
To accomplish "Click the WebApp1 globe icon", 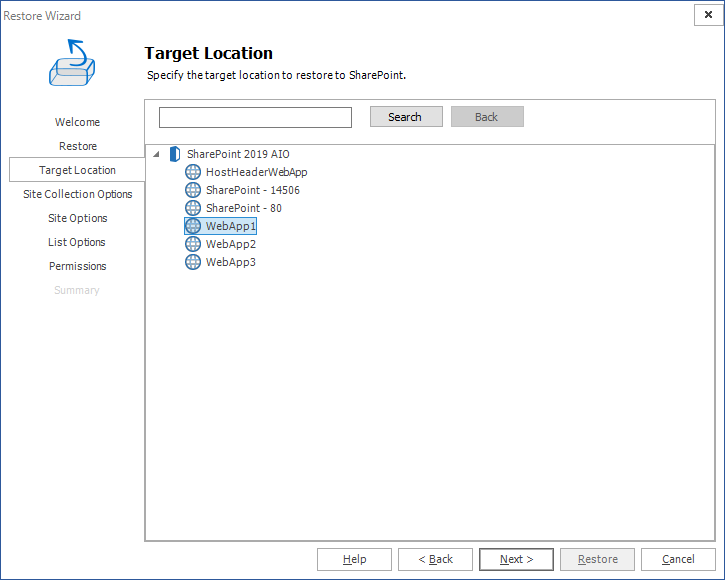I will (193, 226).
